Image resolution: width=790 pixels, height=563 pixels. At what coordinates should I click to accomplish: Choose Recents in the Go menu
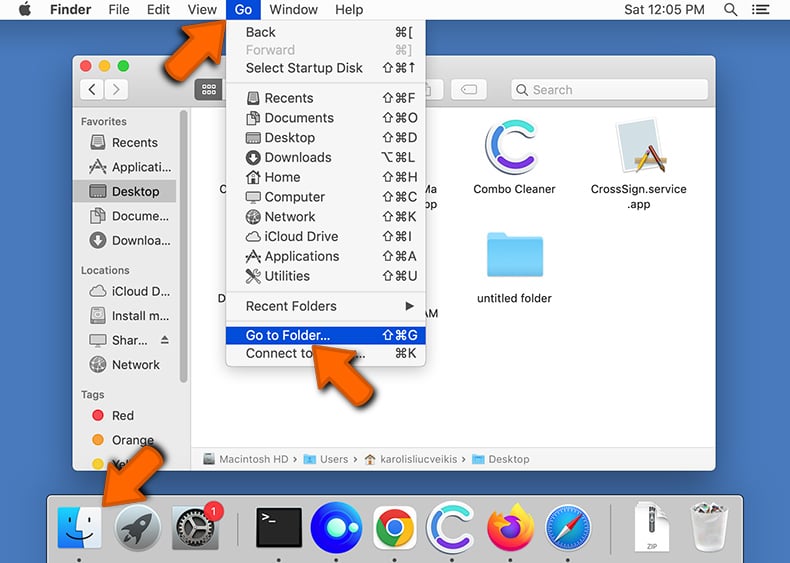[325, 98]
